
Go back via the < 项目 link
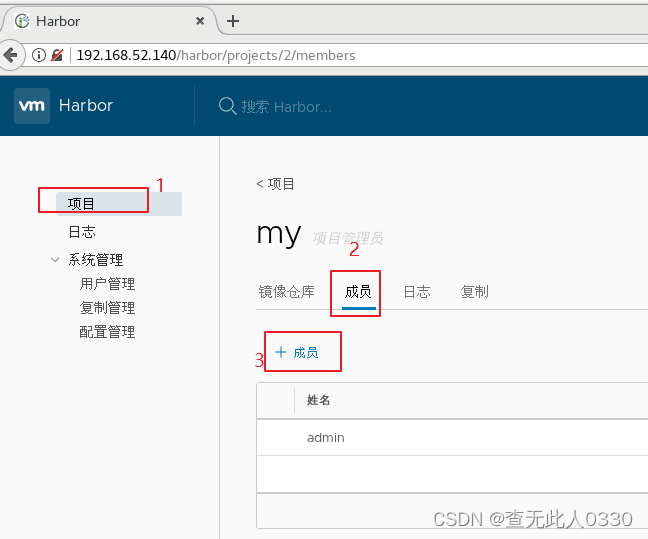(x=275, y=184)
